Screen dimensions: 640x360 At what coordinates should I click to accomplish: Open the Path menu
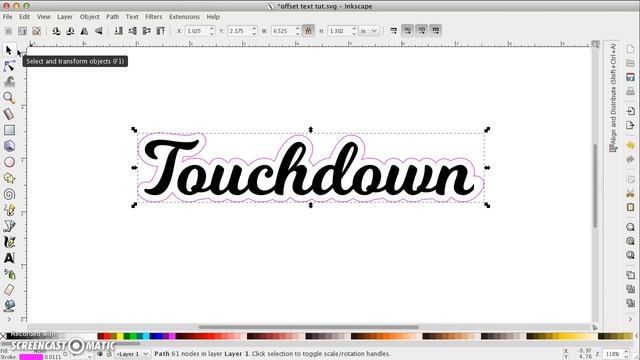pos(112,17)
